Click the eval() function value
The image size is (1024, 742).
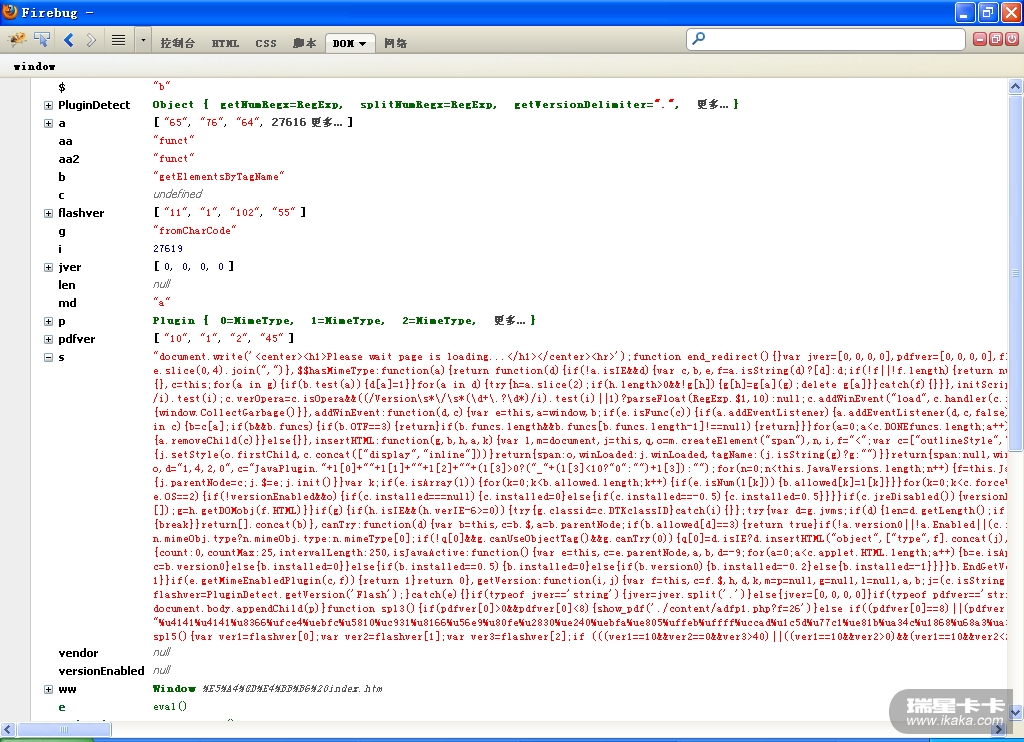pos(170,707)
